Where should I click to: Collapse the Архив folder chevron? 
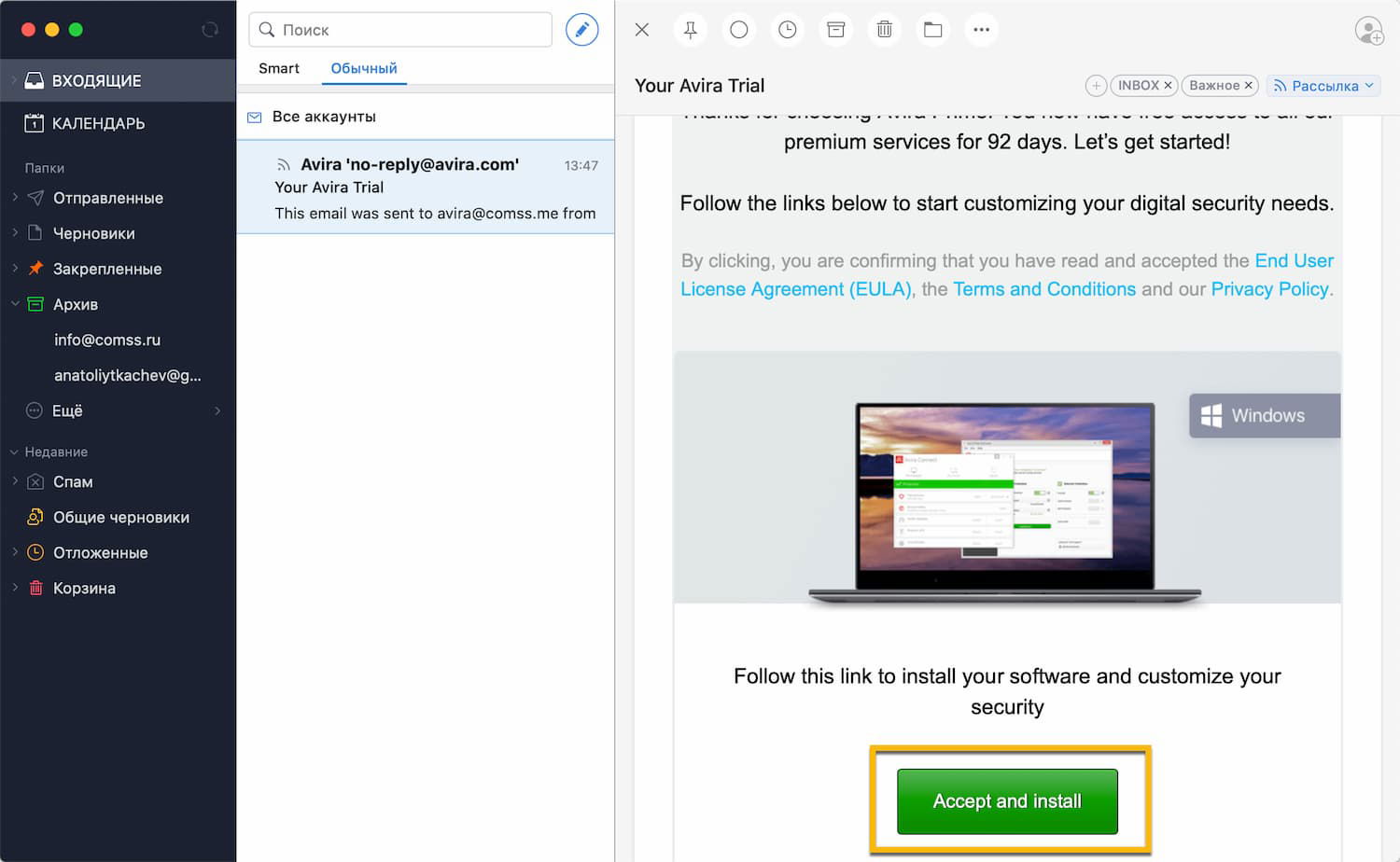coord(15,303)
